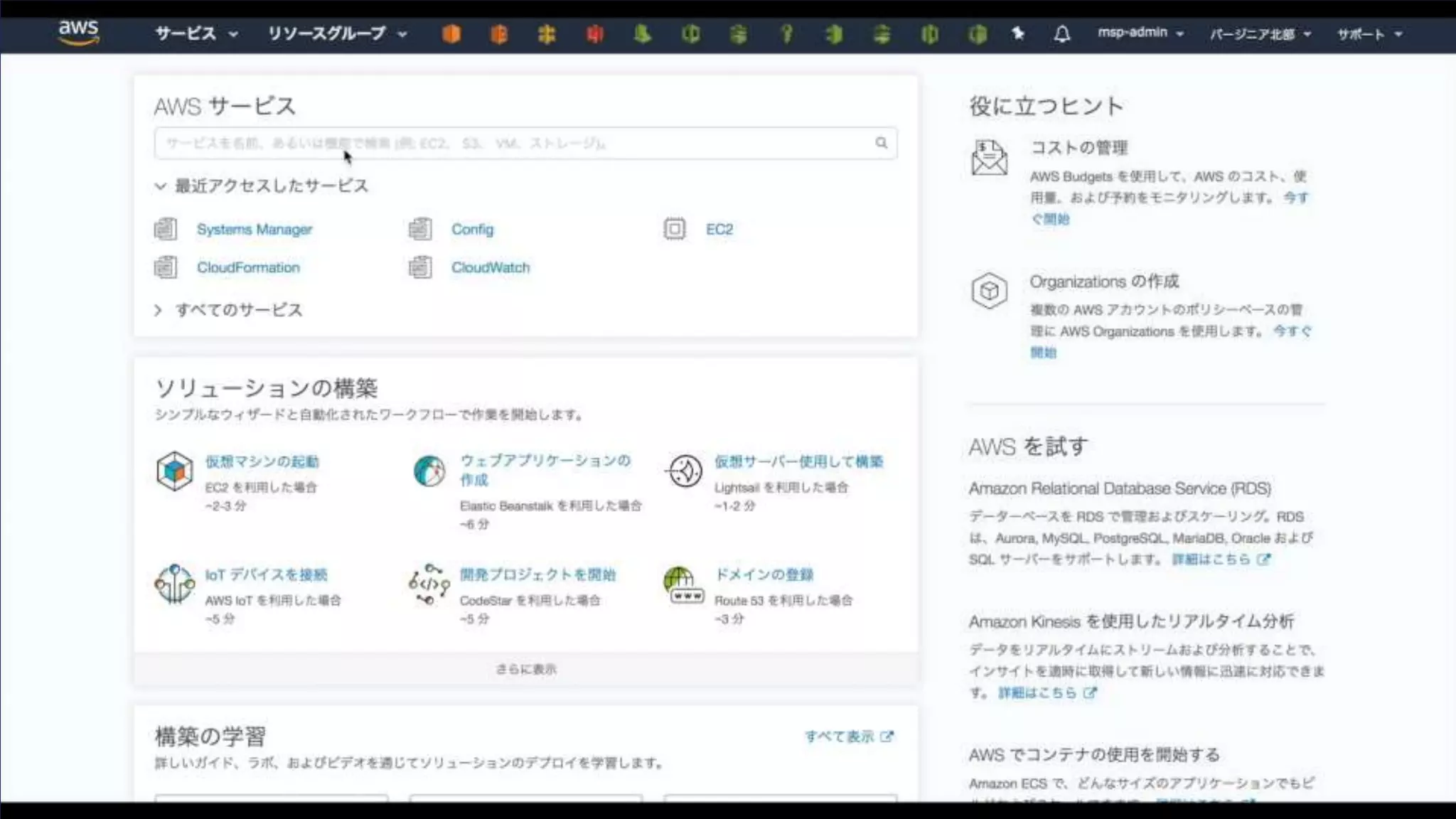Viewport: 1456px width, 819px height.
Task: Click the EC2 chip icon in recent services
Action: 674,229
